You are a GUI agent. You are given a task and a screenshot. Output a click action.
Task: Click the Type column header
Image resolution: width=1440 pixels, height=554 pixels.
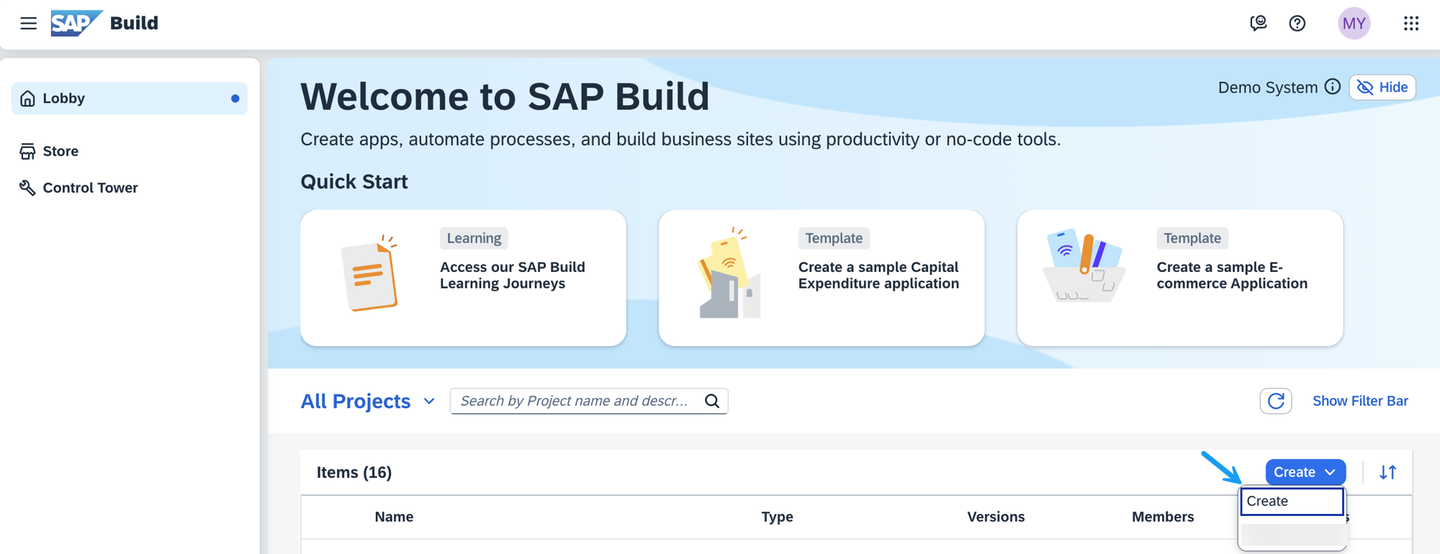click(777, 517)
